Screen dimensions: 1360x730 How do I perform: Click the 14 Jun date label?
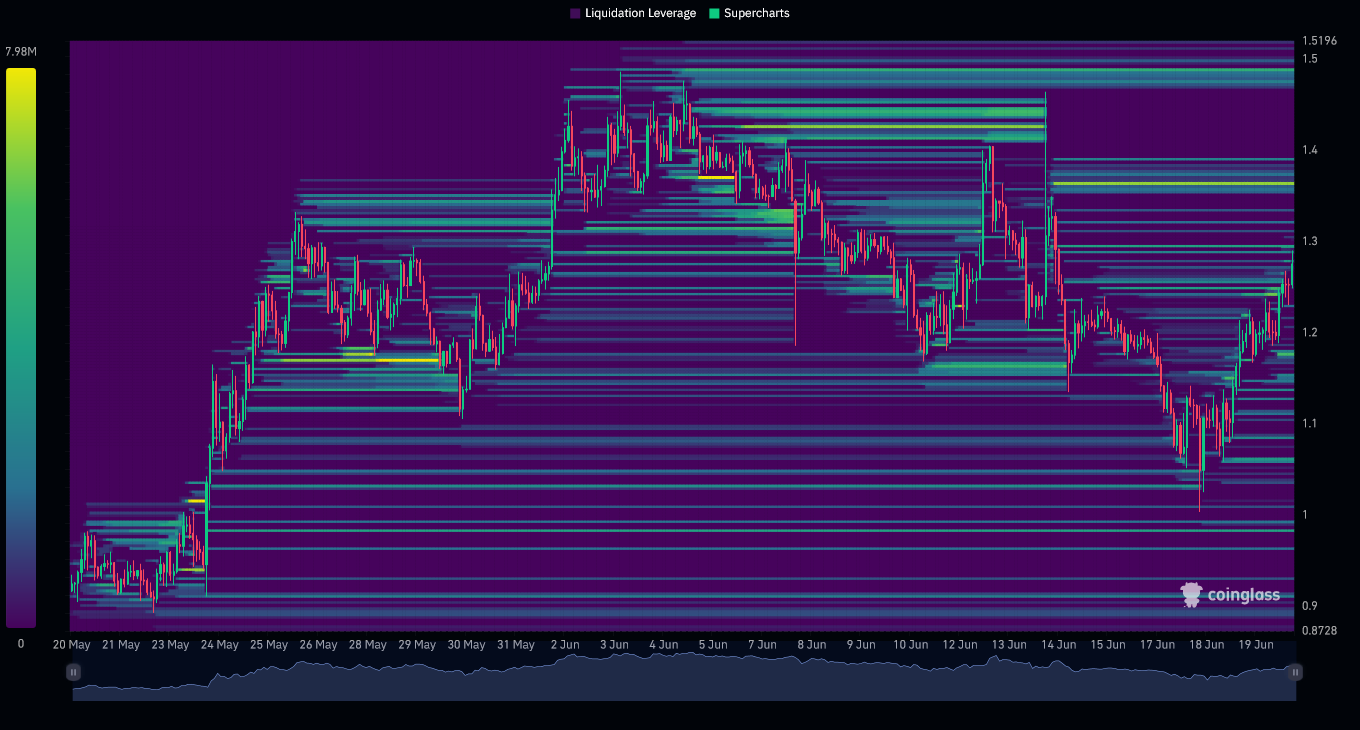pos(1058,645)
